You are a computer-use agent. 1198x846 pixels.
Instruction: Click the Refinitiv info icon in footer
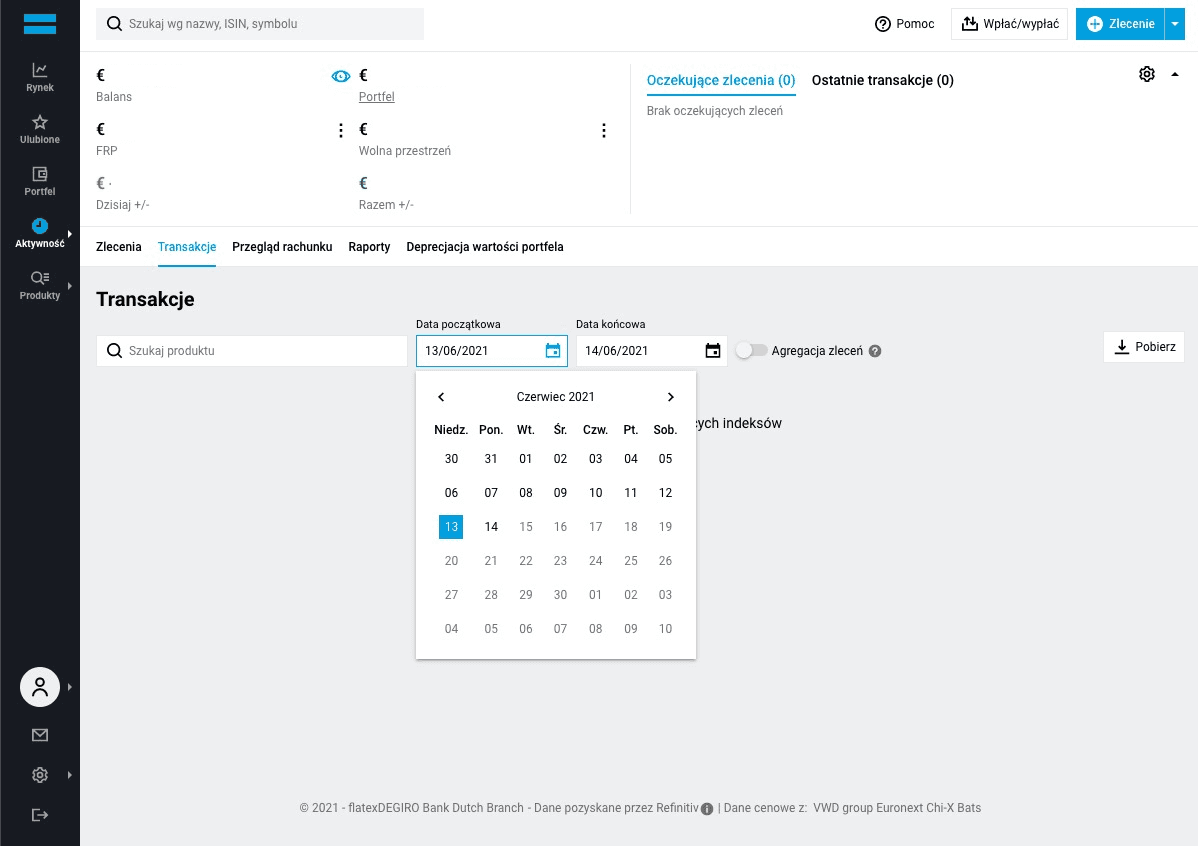pos(707,809)
